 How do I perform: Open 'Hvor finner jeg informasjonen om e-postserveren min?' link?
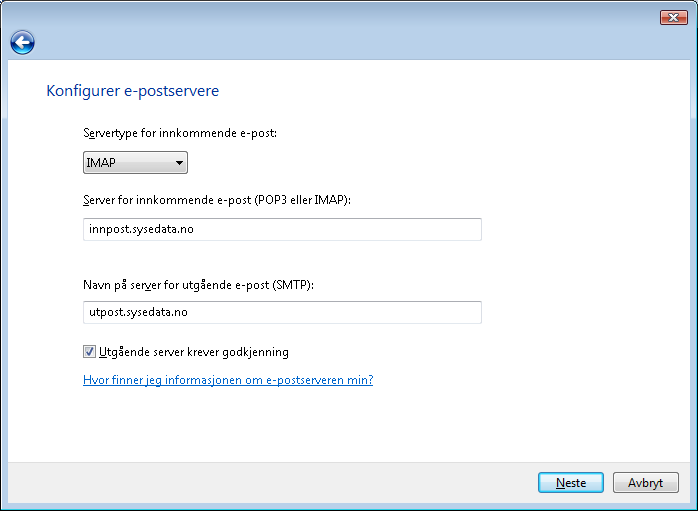tap(228, 380)
